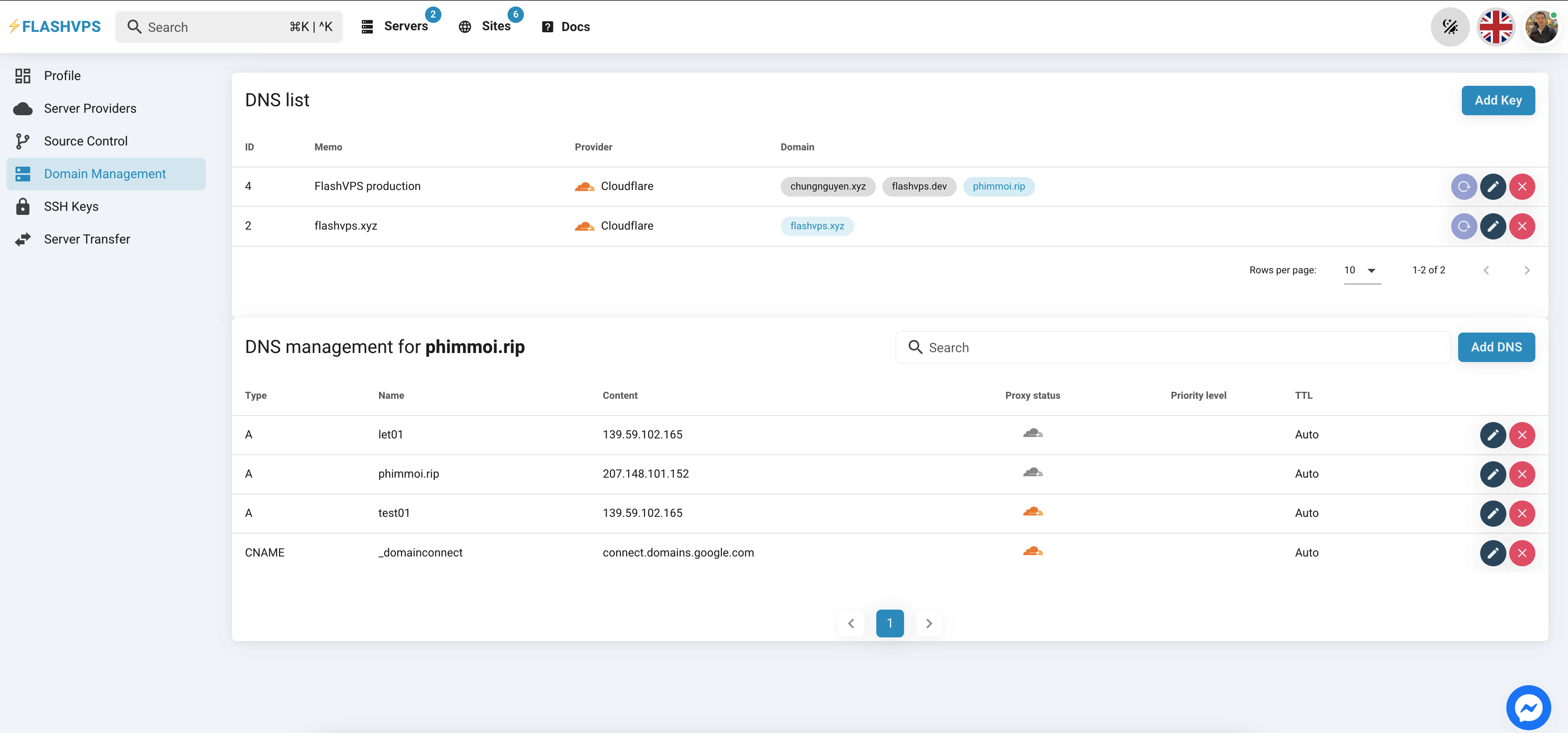Enable Cloudflare proxy for let01 record
The width and height of the screenshot is (1568, 733).
point(1033,433)
